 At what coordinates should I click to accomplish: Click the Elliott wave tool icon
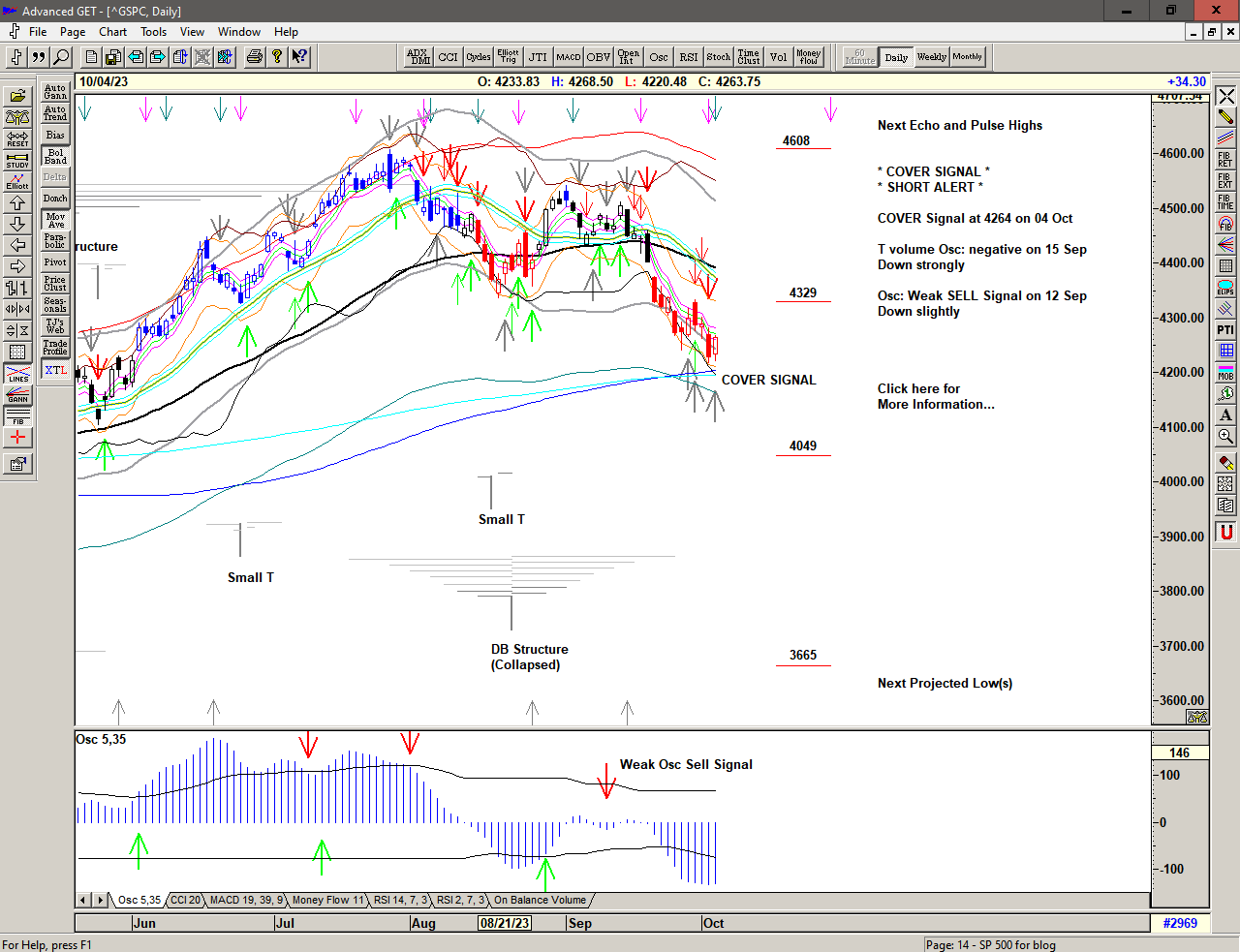[17, 181]
